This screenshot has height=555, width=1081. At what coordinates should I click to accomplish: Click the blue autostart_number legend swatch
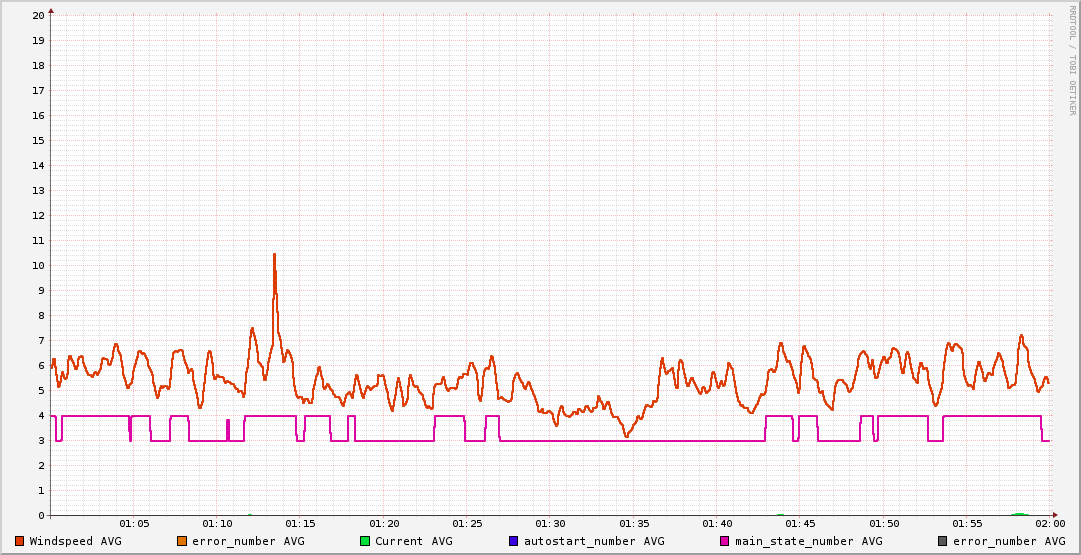[x=514, y=541]
